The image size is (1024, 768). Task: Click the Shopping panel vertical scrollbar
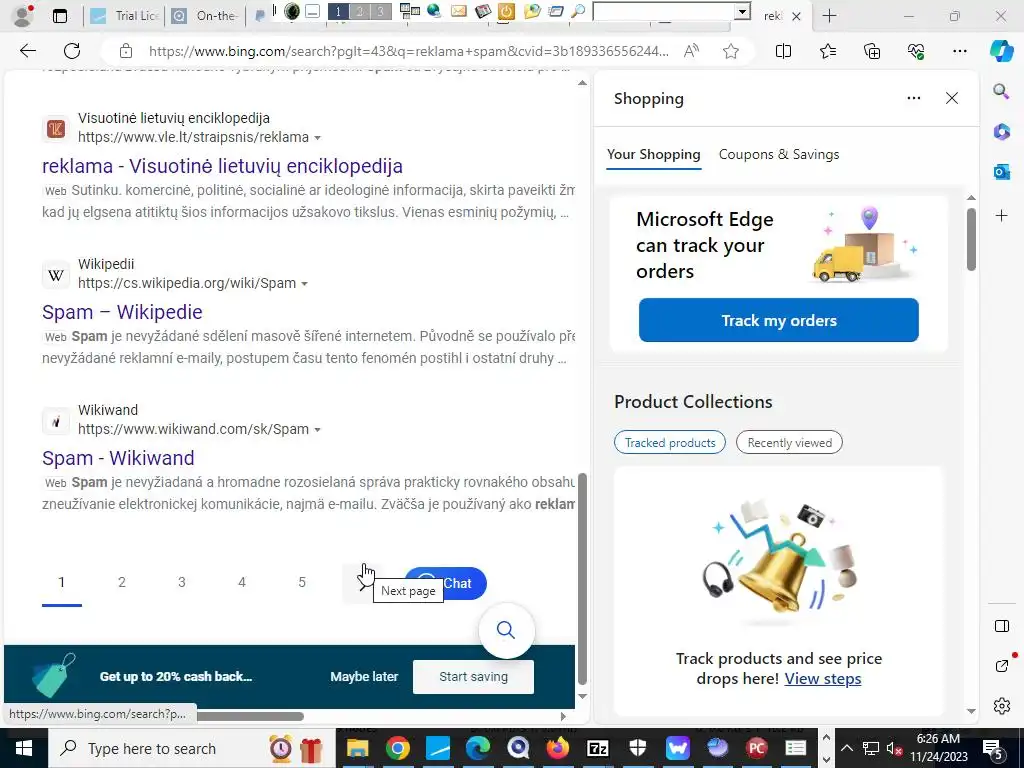971,240
